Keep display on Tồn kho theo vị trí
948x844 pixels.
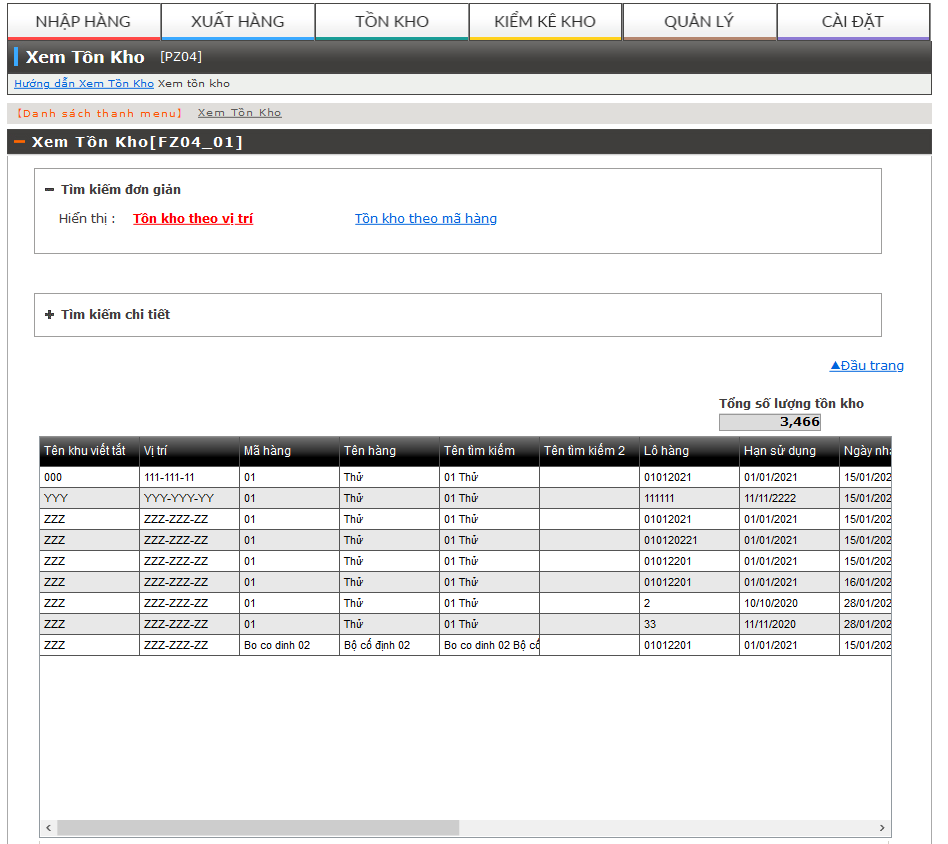192,218
